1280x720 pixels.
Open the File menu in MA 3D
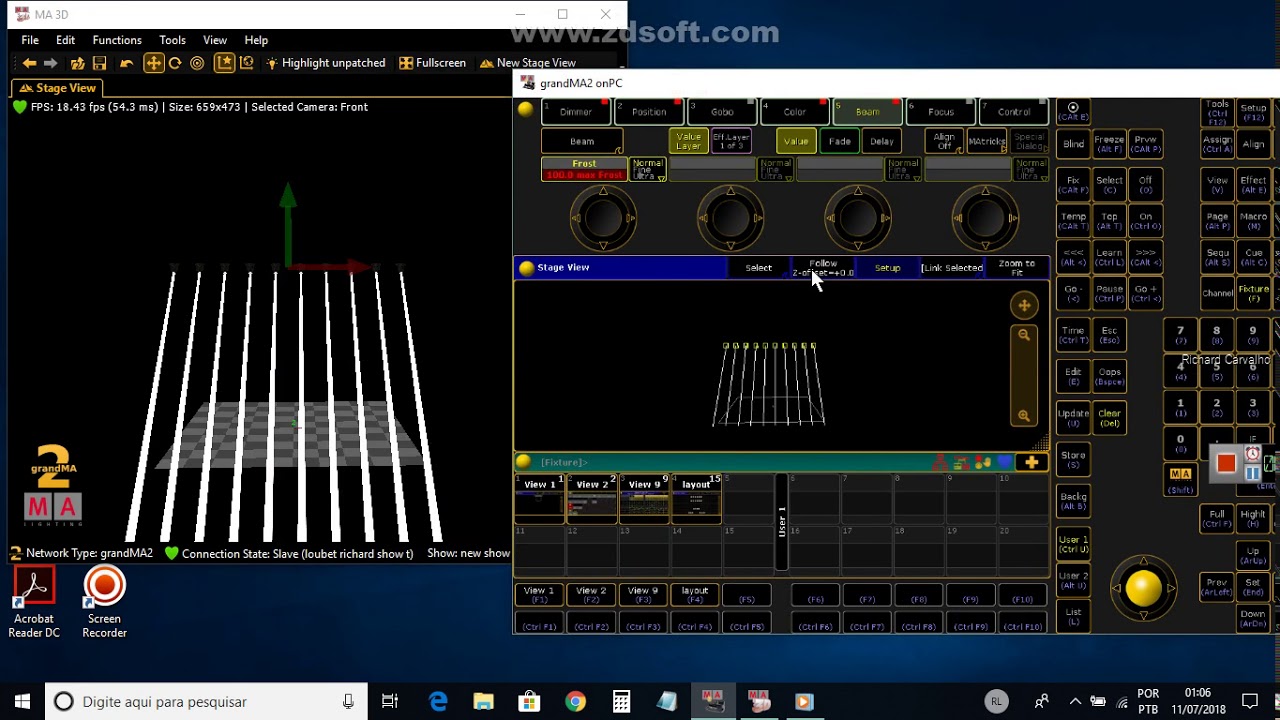click(30, 40)
